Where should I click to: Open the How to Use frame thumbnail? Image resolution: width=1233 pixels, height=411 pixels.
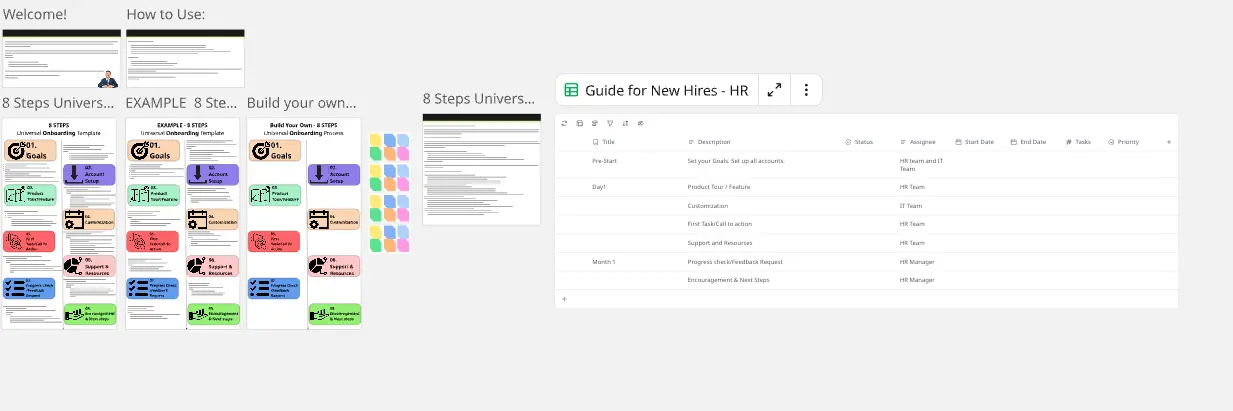coord(185,59)
